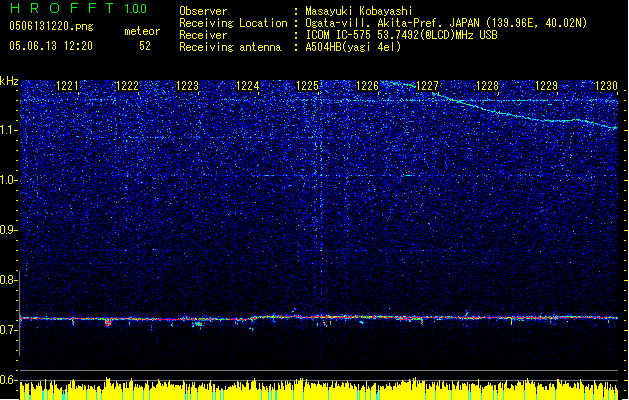Image resolution: width=629 pixels, height=400 pixels.
Task: Click the 1.0 kHz frequency axis label
Action: (9, 181)
